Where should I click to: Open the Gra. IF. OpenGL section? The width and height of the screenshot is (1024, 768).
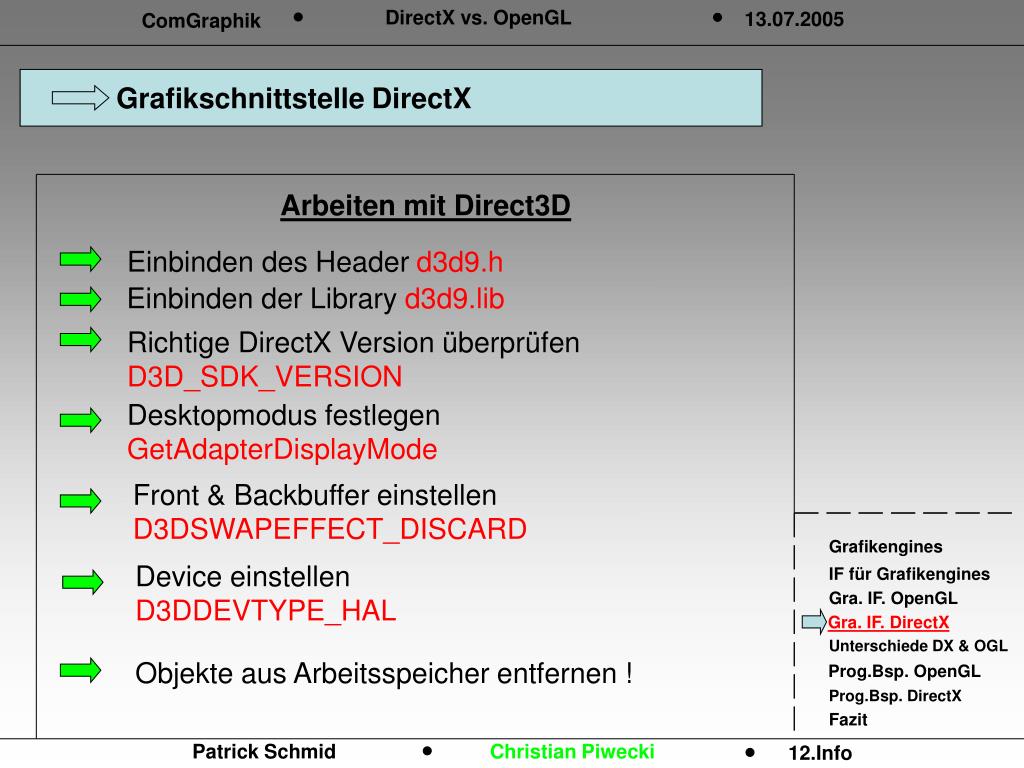coord(893,598)
